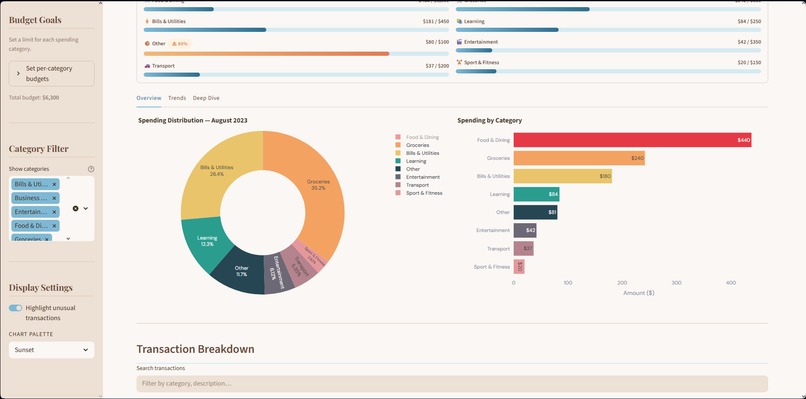Click the Entertainment clapperboard icon
The image size is (806, 399).
(459, 42)
